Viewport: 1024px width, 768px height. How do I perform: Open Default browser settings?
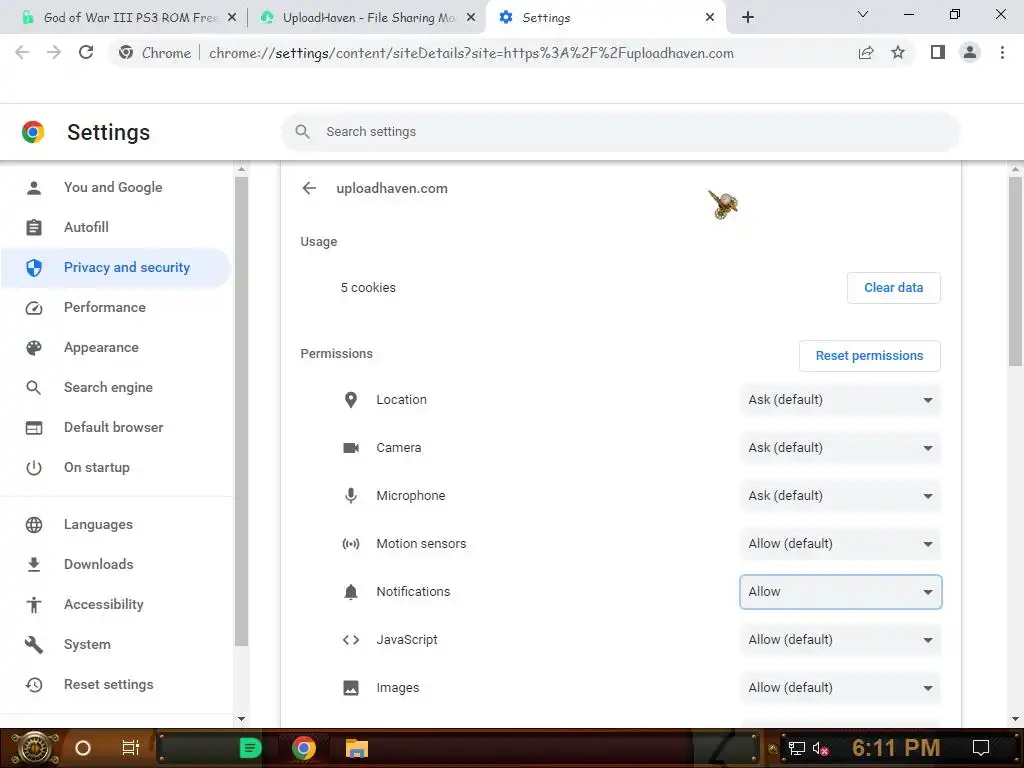coord(116,427)
